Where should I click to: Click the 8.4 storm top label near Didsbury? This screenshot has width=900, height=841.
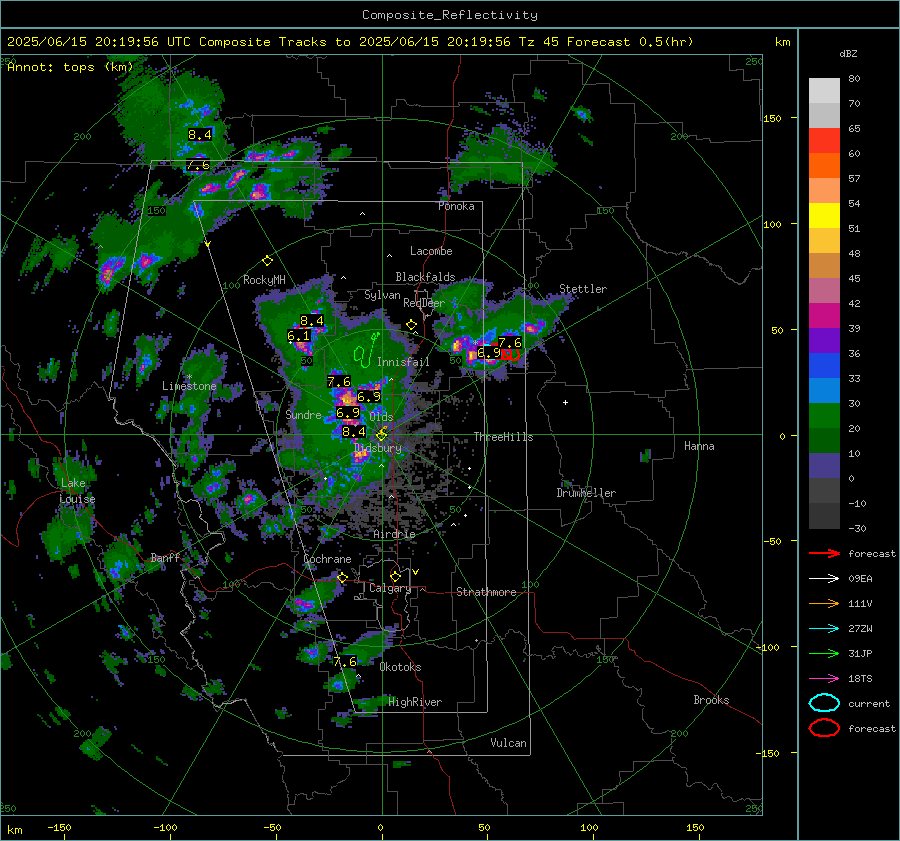pos(354,432)
